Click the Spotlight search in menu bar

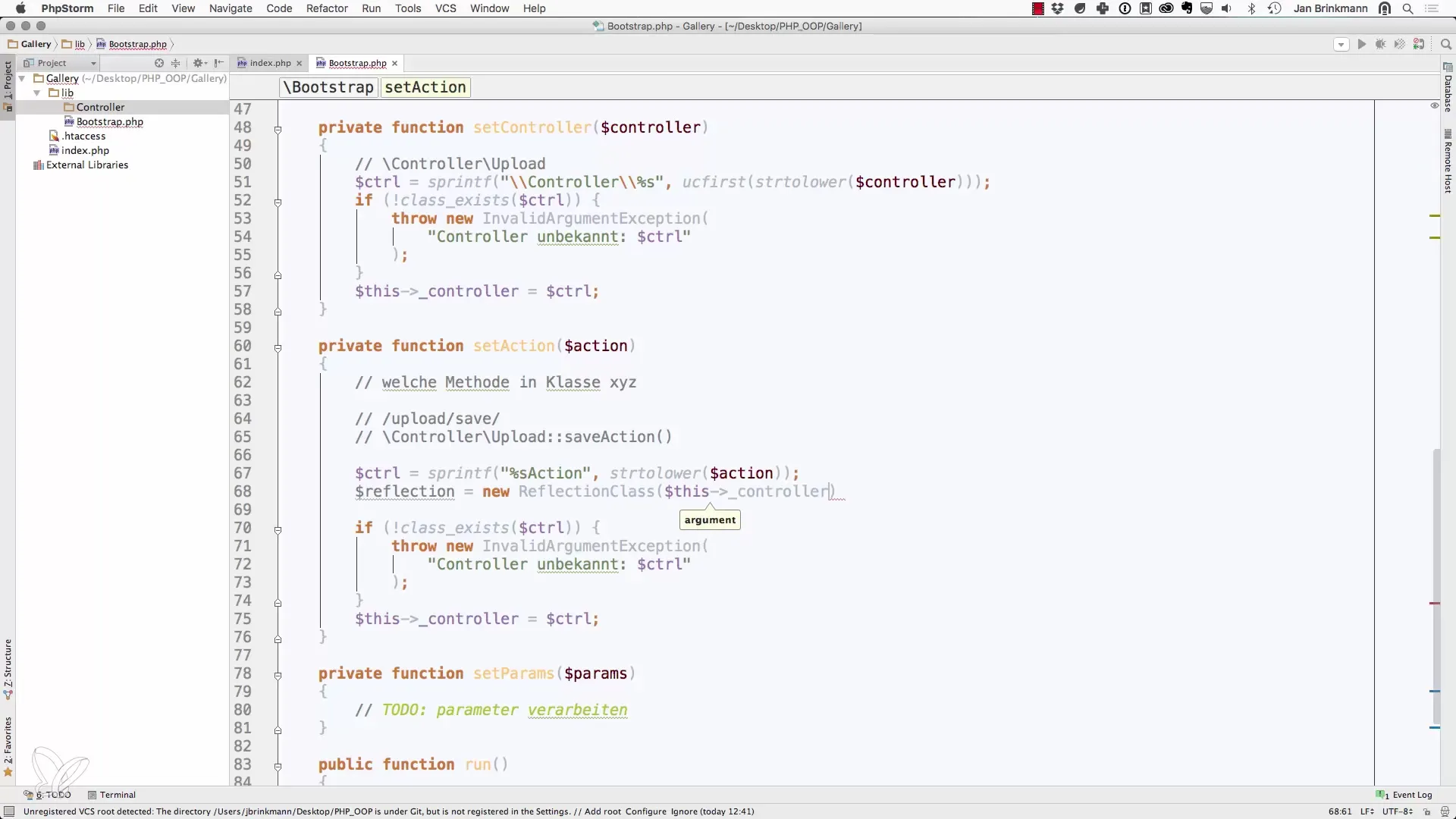[x=1408, y=8]
